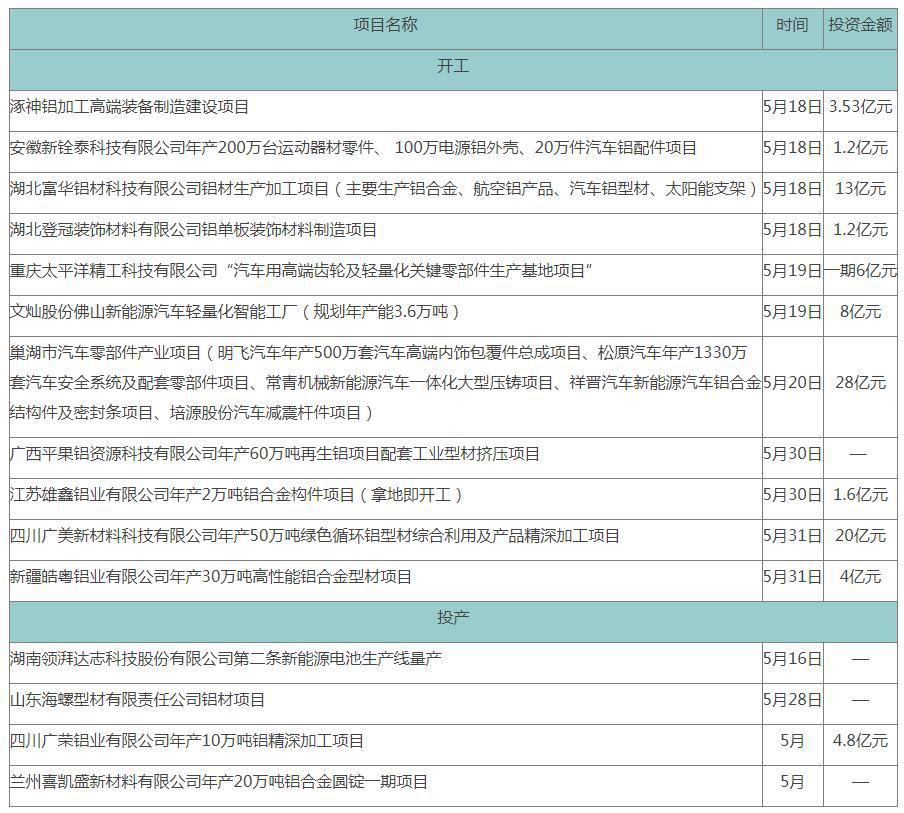Select 山东海螺型材有限责任公司铝材项目 text
Screen dimensions: 904x813
click(137, 700)
